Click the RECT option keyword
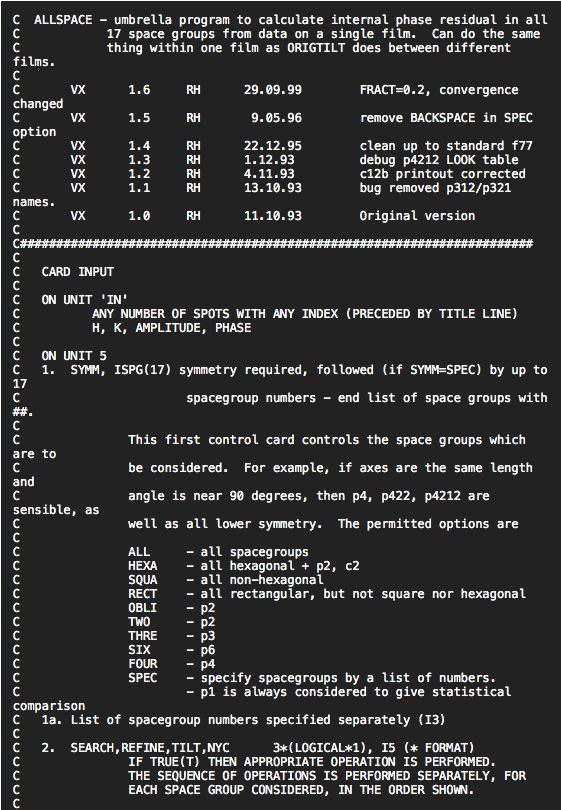Screen dimensions: 561x810 (143, 594)
